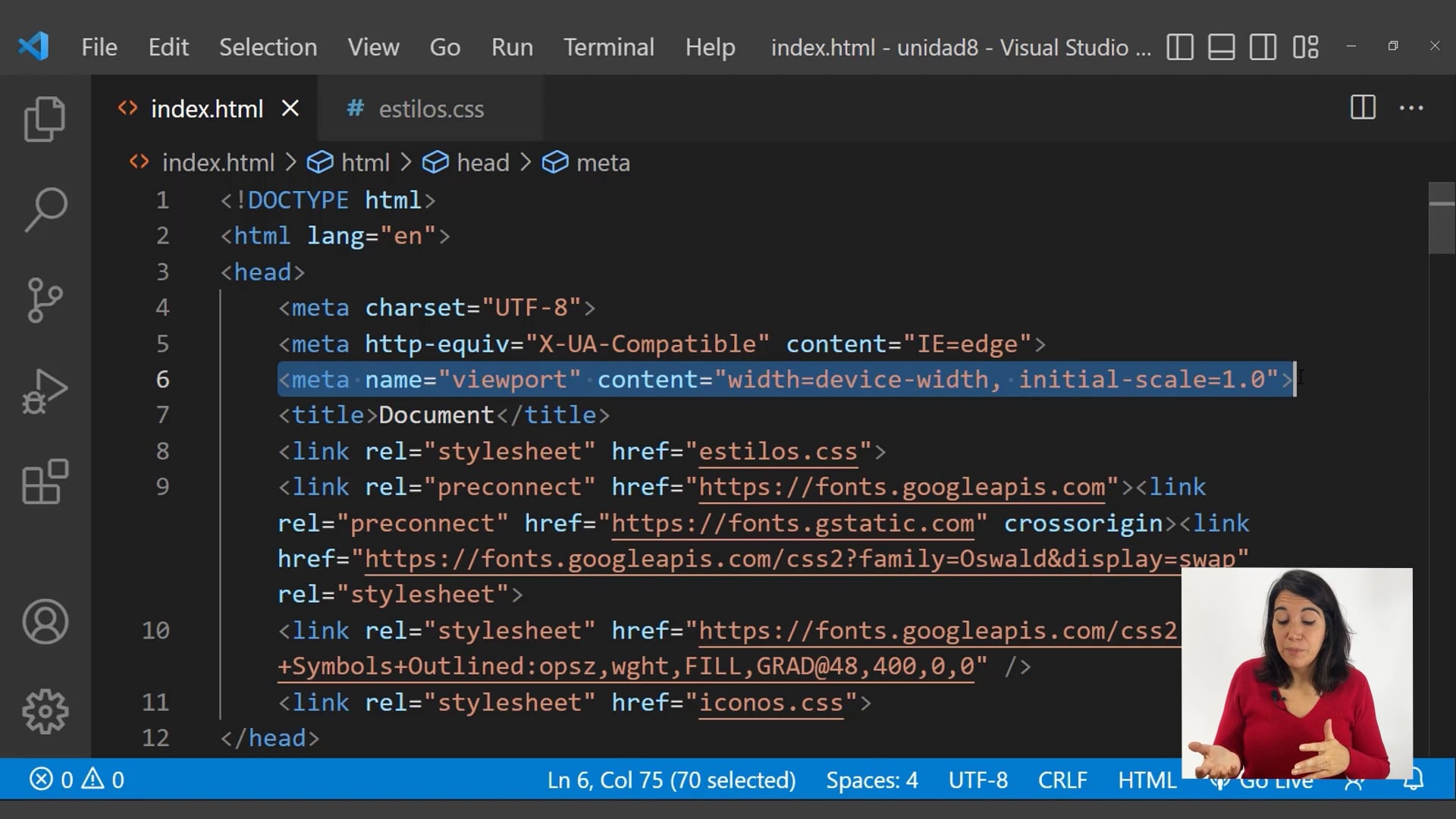
Task: Change the UTF-8 encoding setting
Action: tap(977, 780)
